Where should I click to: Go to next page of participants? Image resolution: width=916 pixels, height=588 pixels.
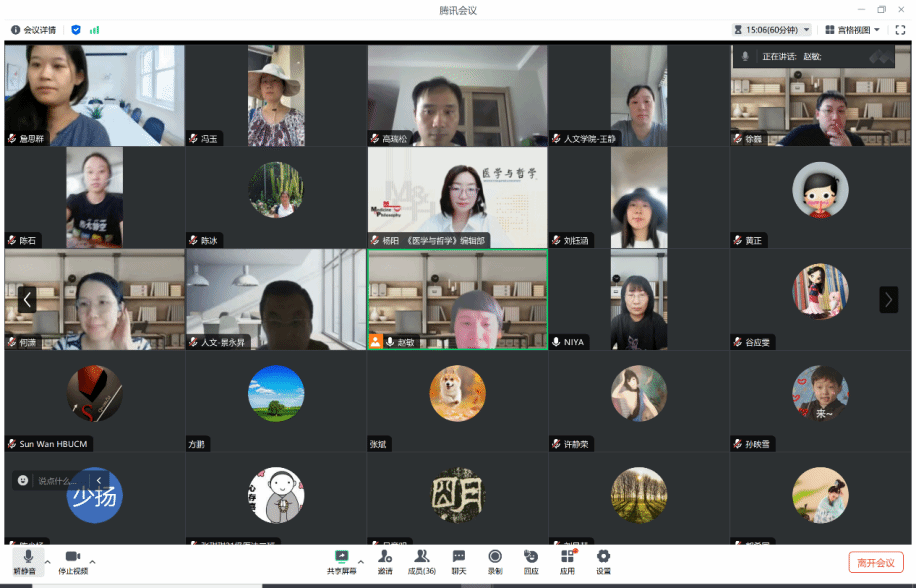pyautogui.click(x=887, y=299)
